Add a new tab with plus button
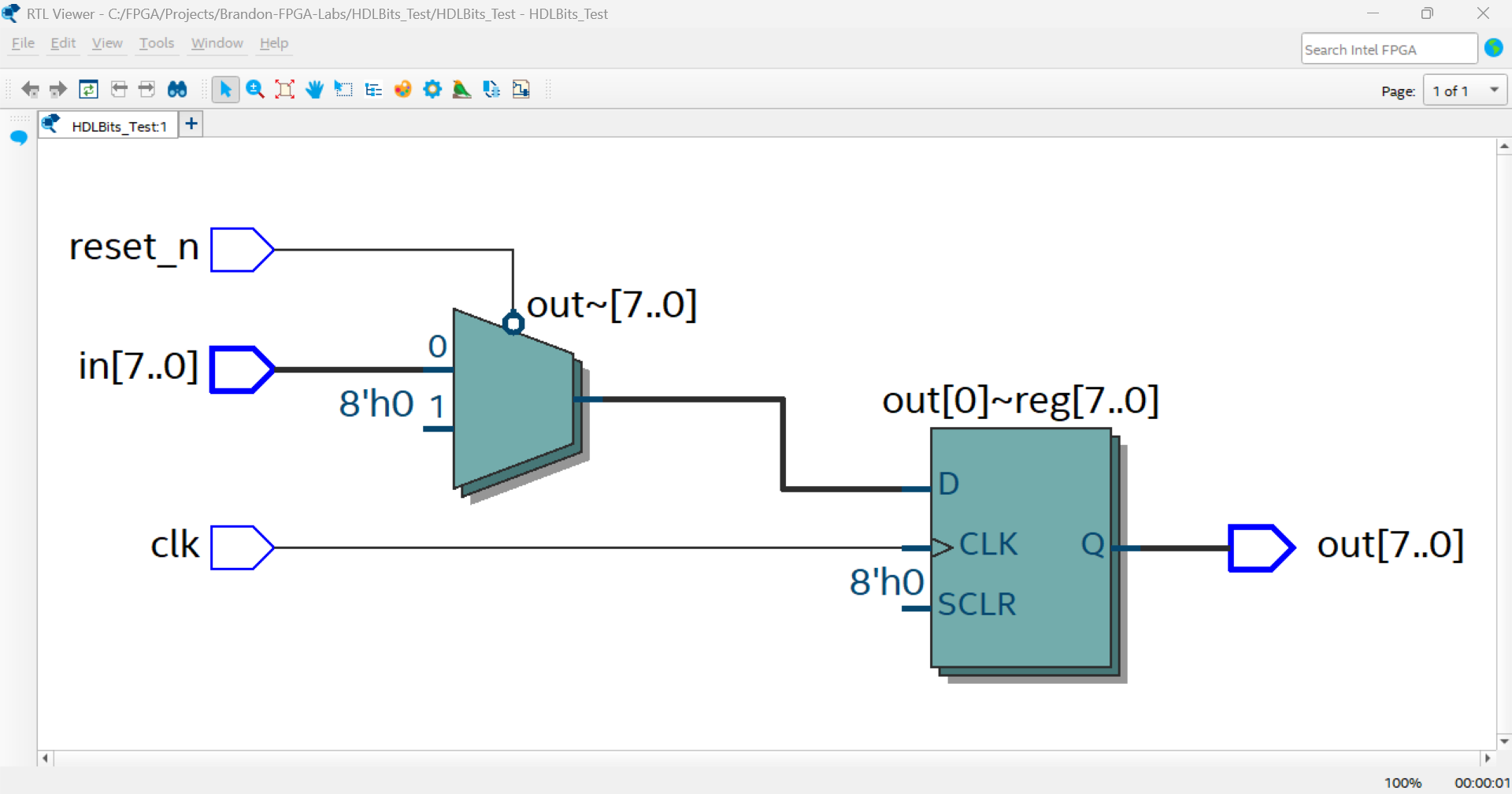The width and height of the screenshot is (1512, 794). (191, 124)
